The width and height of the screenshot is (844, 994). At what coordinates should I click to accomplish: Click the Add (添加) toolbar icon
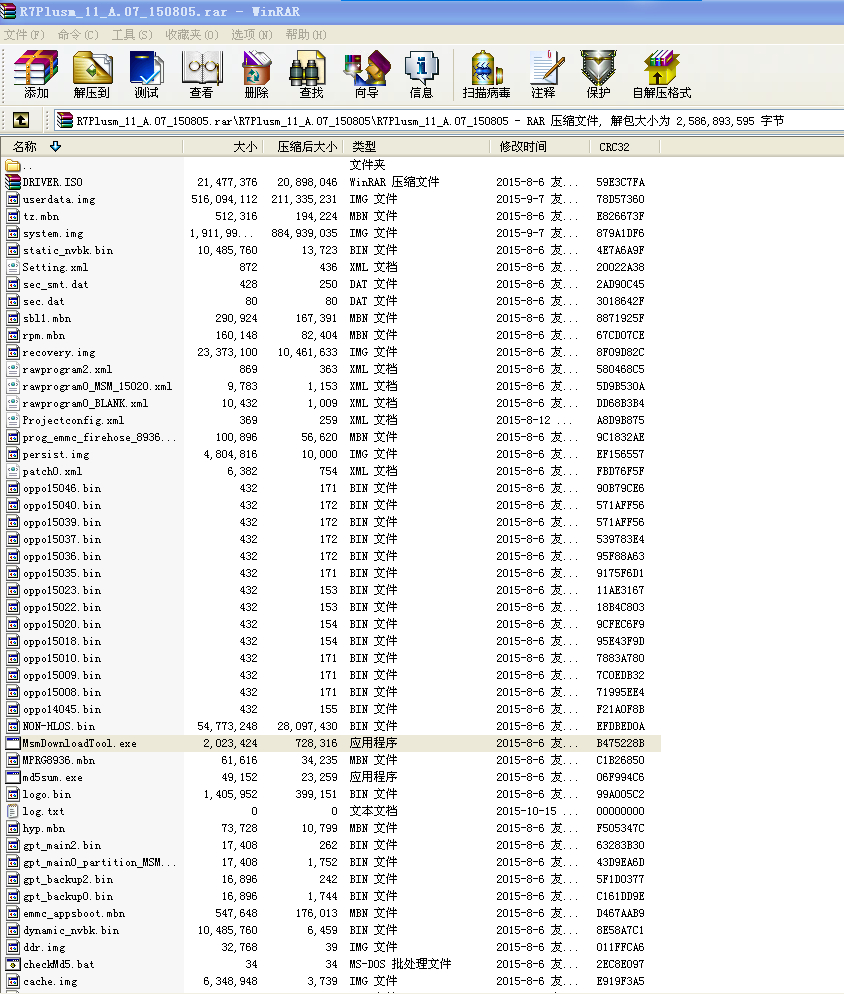pyautogui.click(x=36, y=74)
